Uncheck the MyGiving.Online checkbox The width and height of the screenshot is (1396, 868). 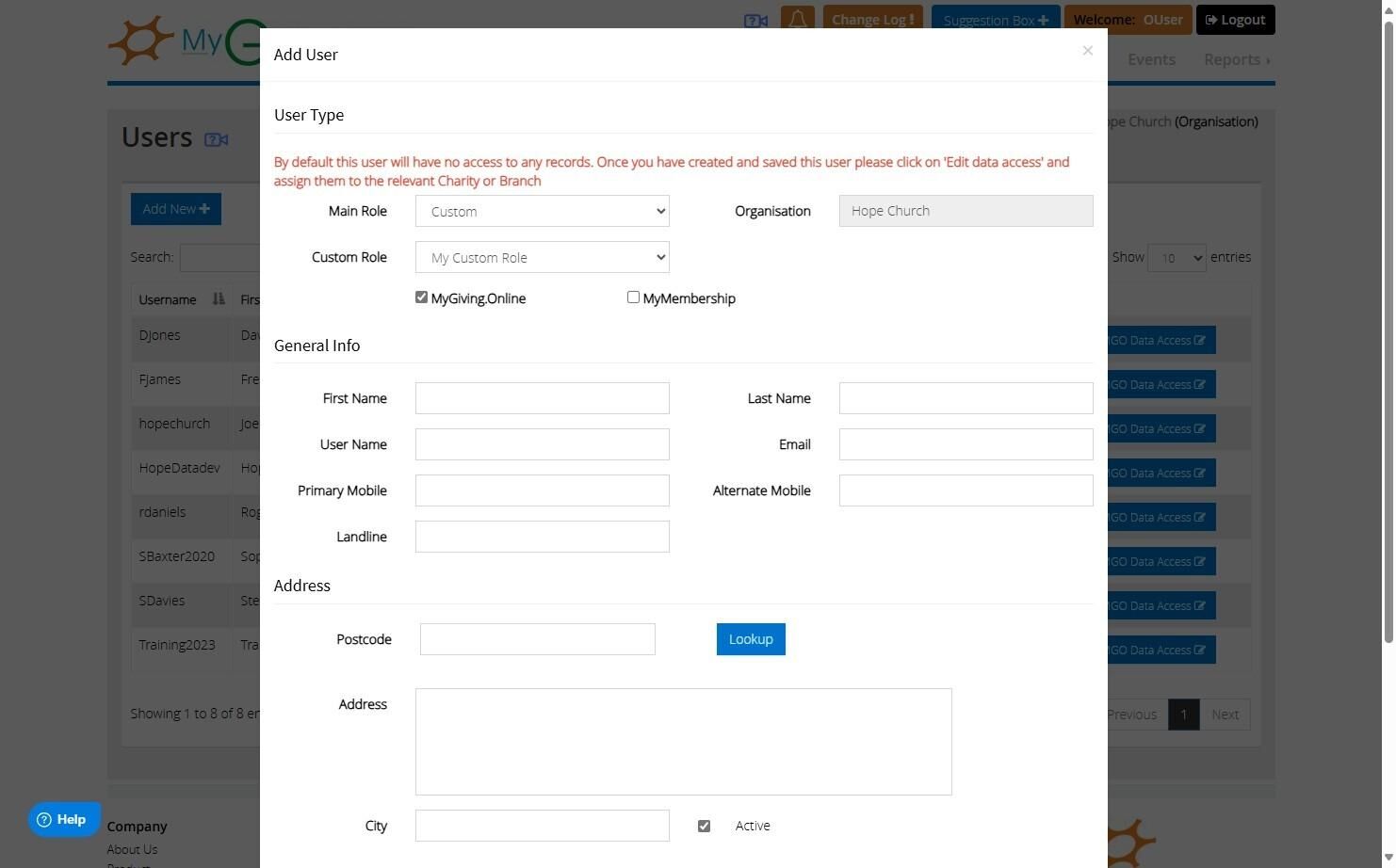pyautogui.click(x=421, y=297)
